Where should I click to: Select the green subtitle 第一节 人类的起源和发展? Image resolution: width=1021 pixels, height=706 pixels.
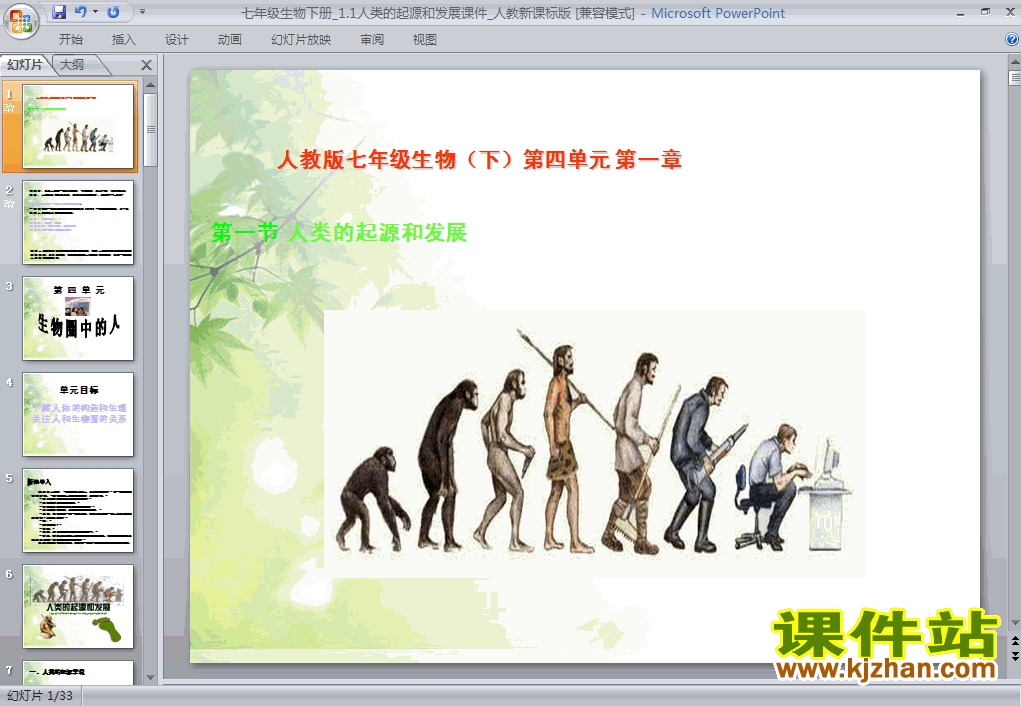(339, 233)
